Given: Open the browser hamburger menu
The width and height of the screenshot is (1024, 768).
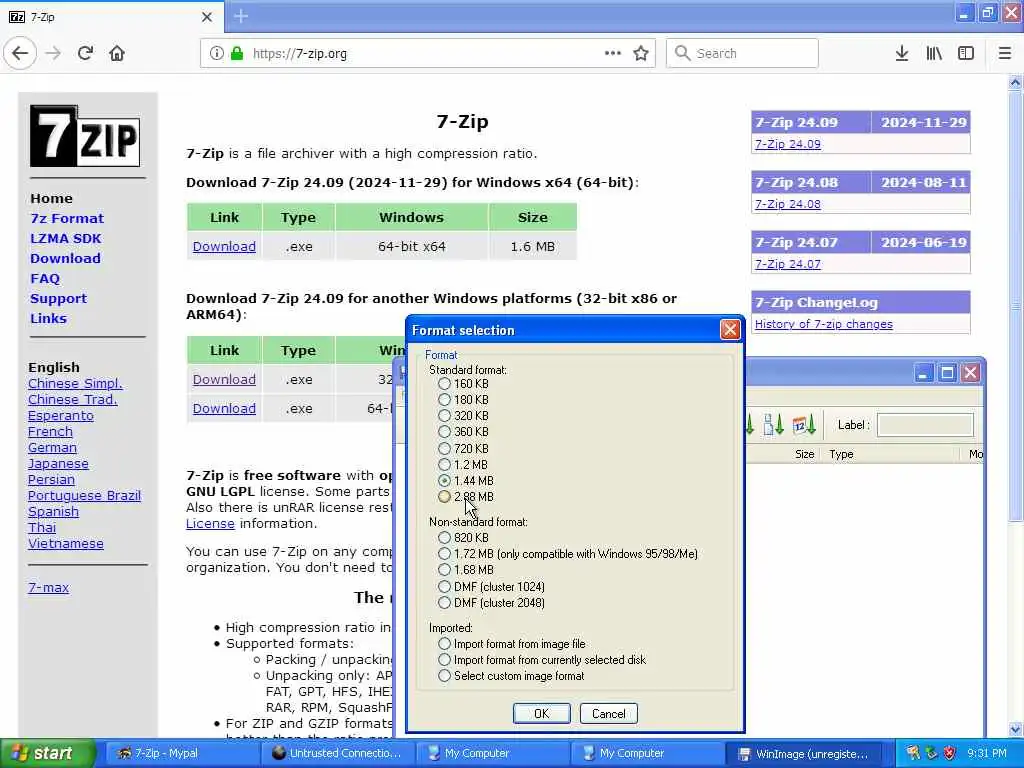Looking at the screenshot, I should pos(1005,54).
